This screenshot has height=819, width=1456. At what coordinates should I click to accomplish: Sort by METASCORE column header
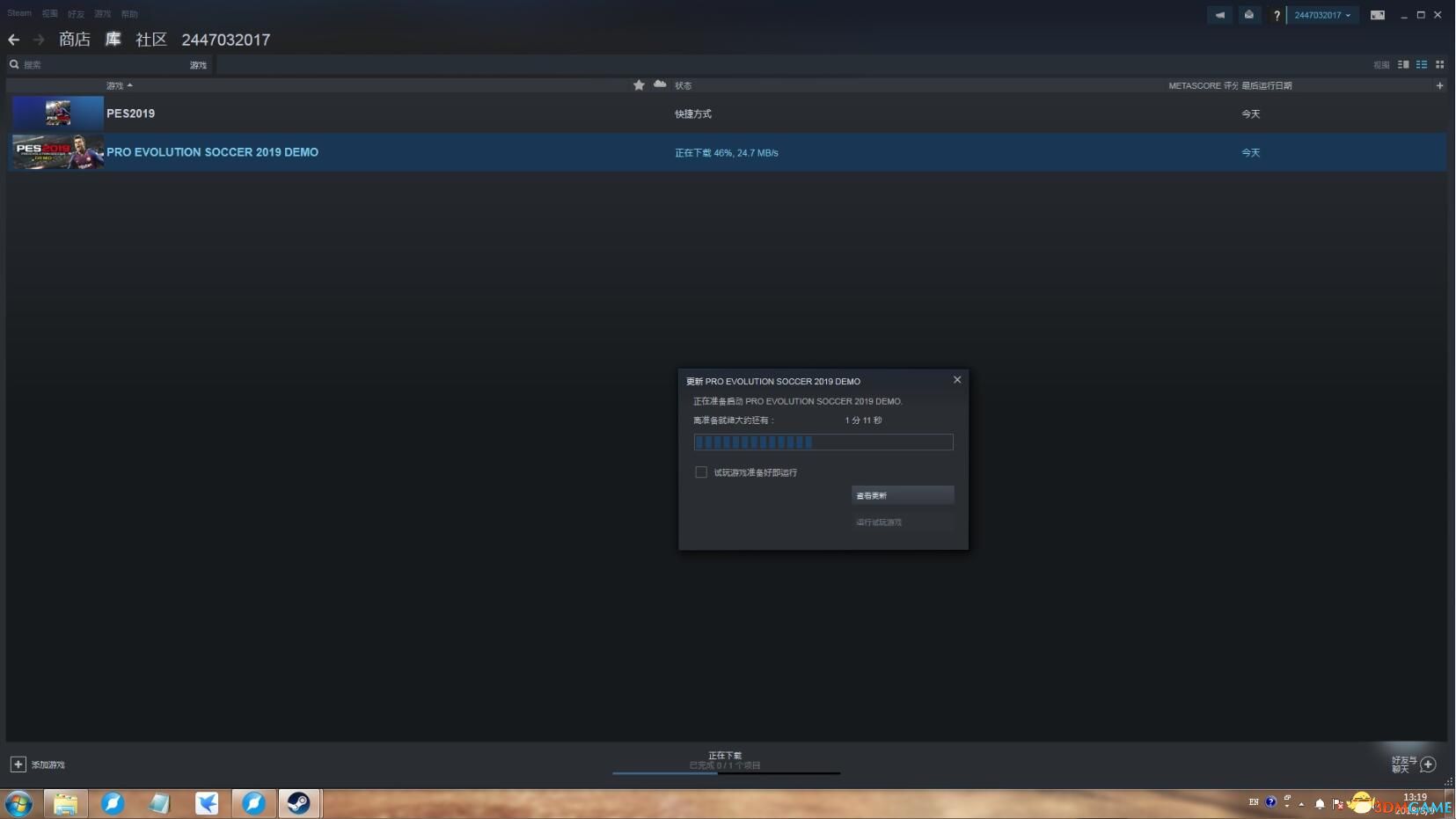1203,85
